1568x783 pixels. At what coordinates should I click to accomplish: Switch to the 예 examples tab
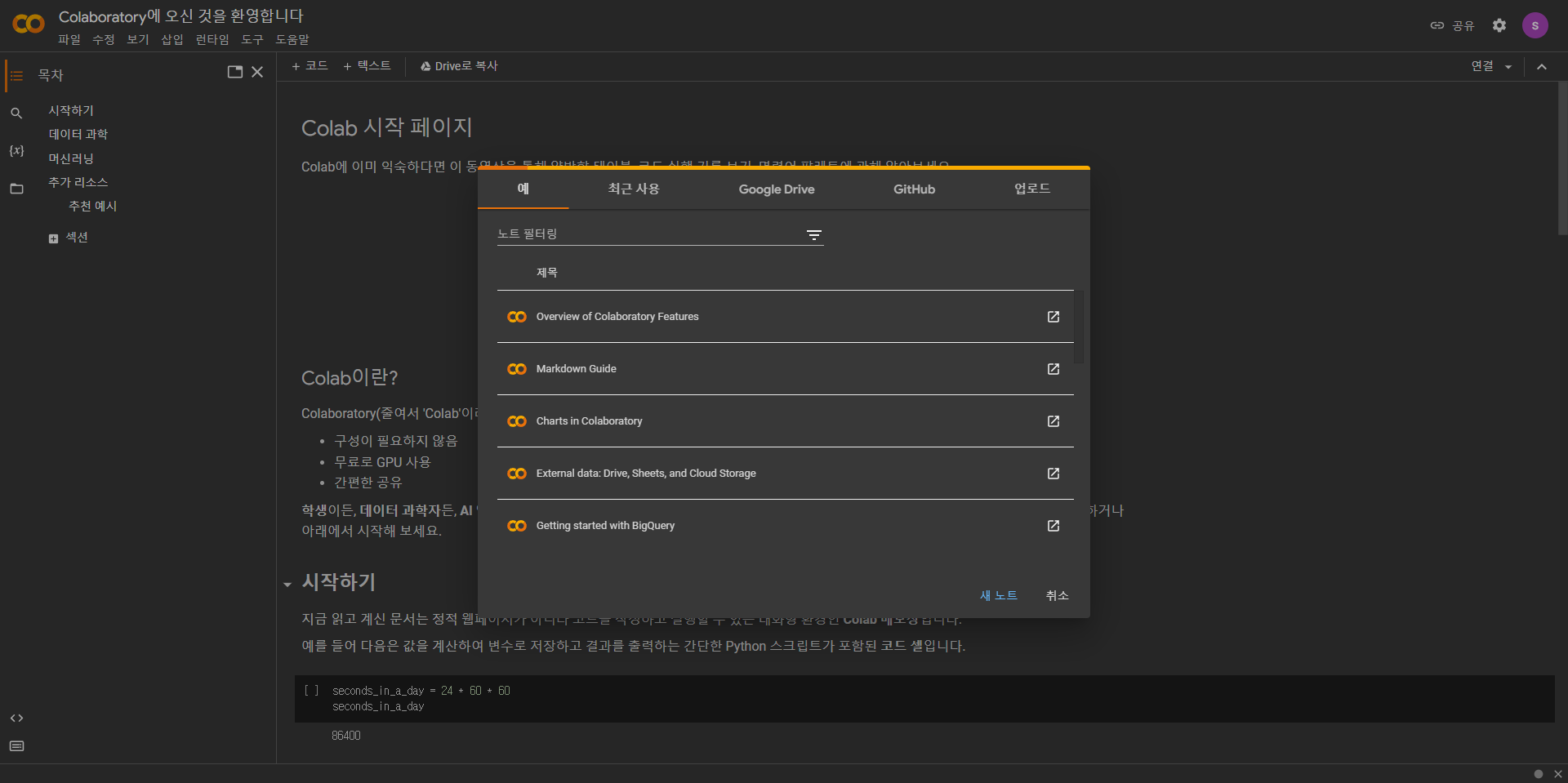523,189
